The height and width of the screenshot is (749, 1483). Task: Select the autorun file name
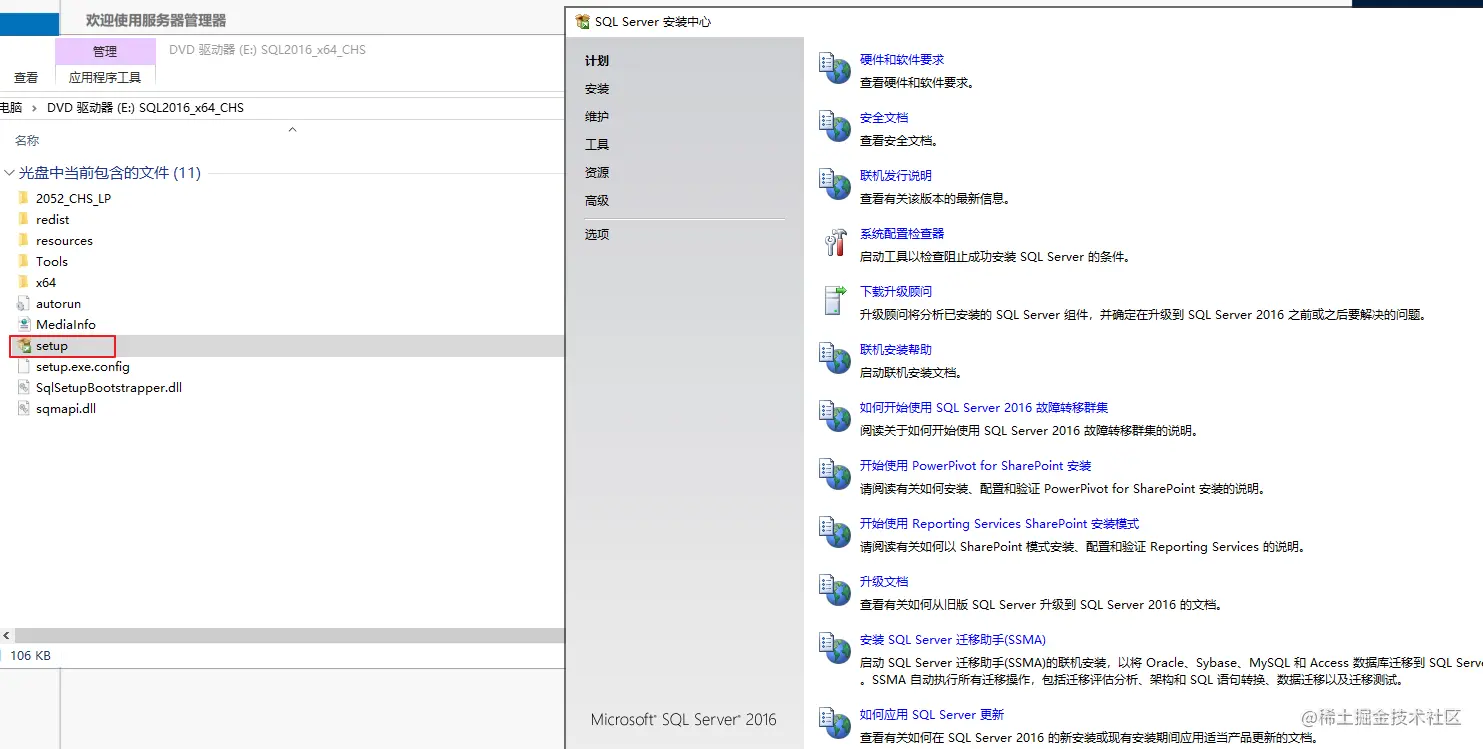(58, 303)
